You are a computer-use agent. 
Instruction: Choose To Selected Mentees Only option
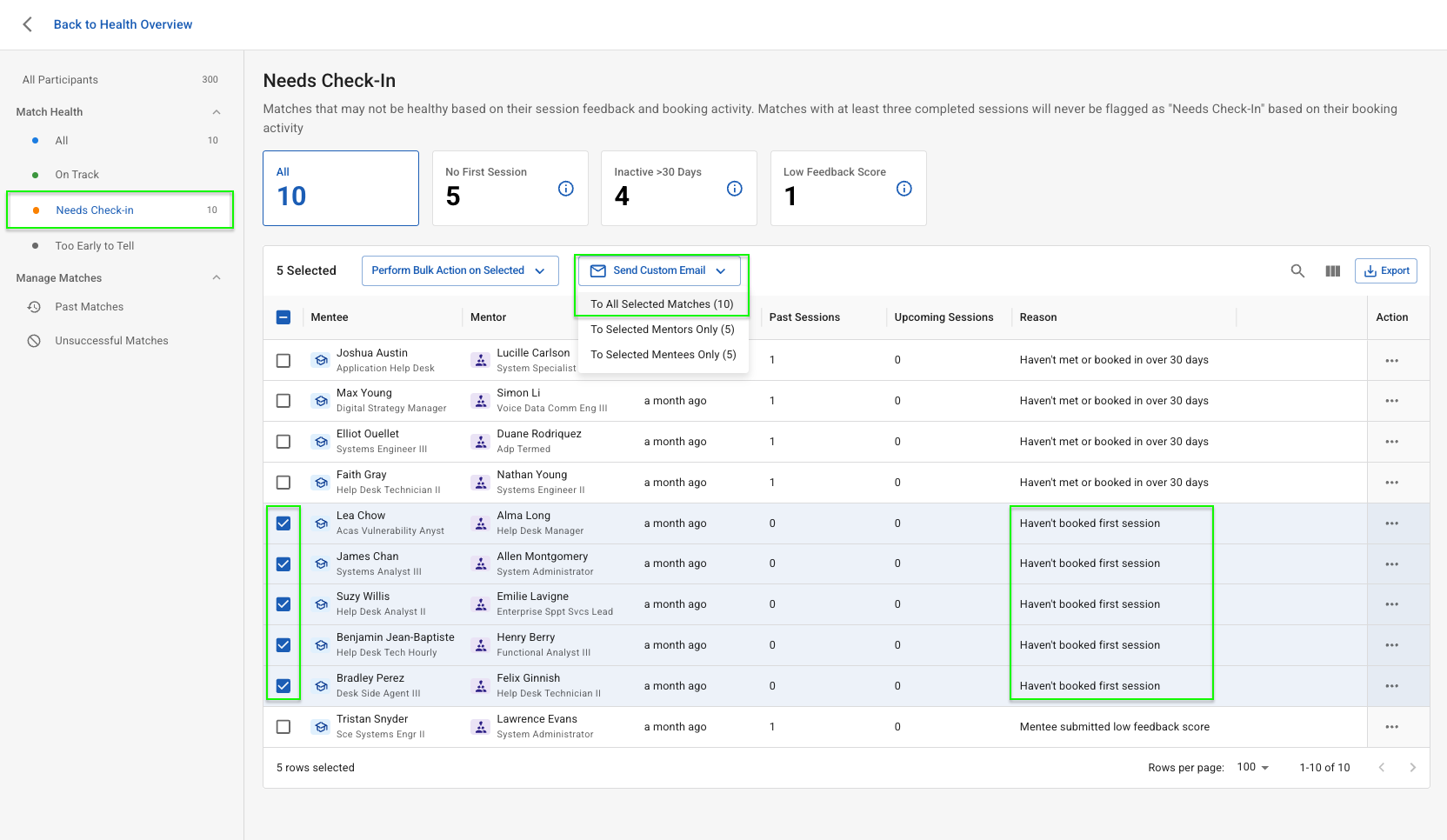663,355
